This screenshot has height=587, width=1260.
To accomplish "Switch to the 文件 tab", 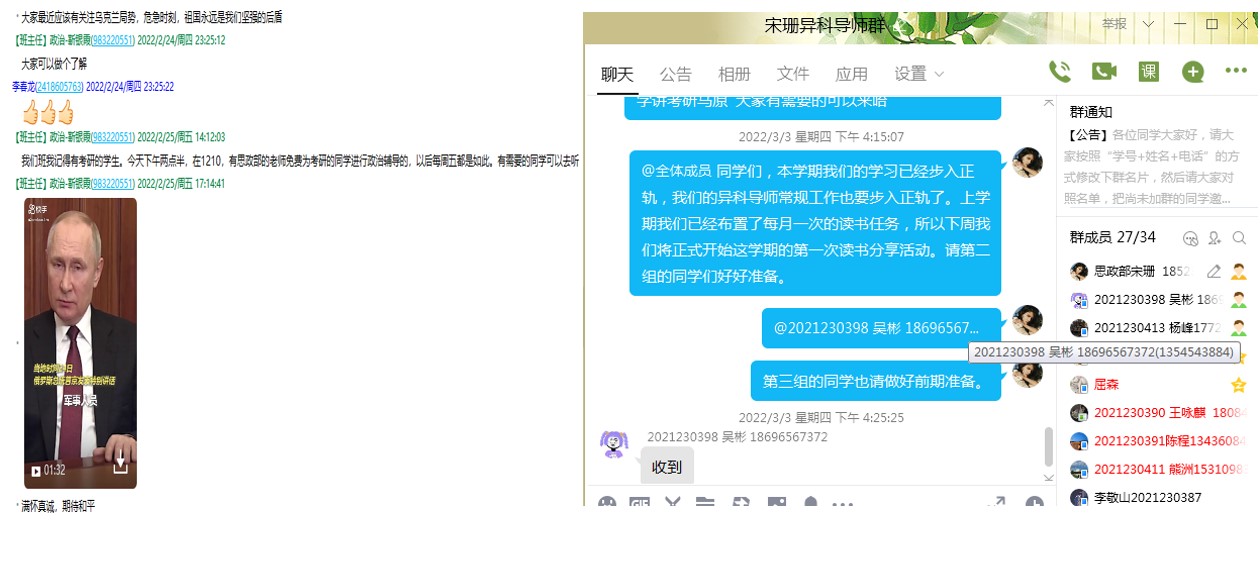I will (793, 74).
